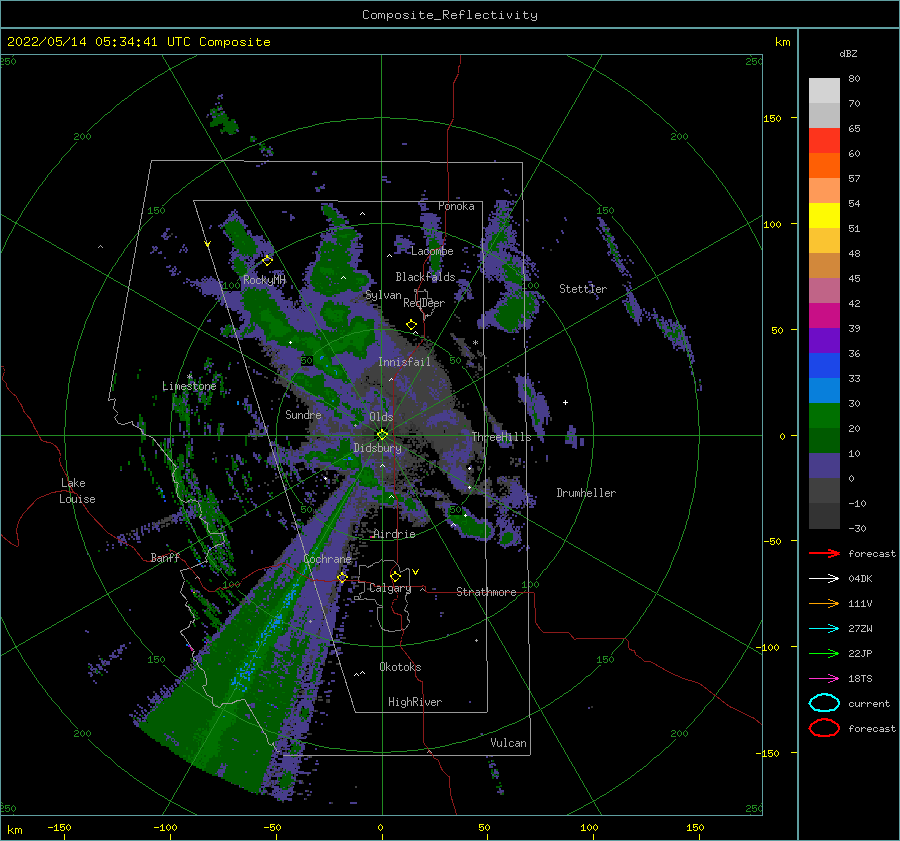The image size is (900, 841).
Task: Click the Okotoks label
Action: (x=400, y=667)
